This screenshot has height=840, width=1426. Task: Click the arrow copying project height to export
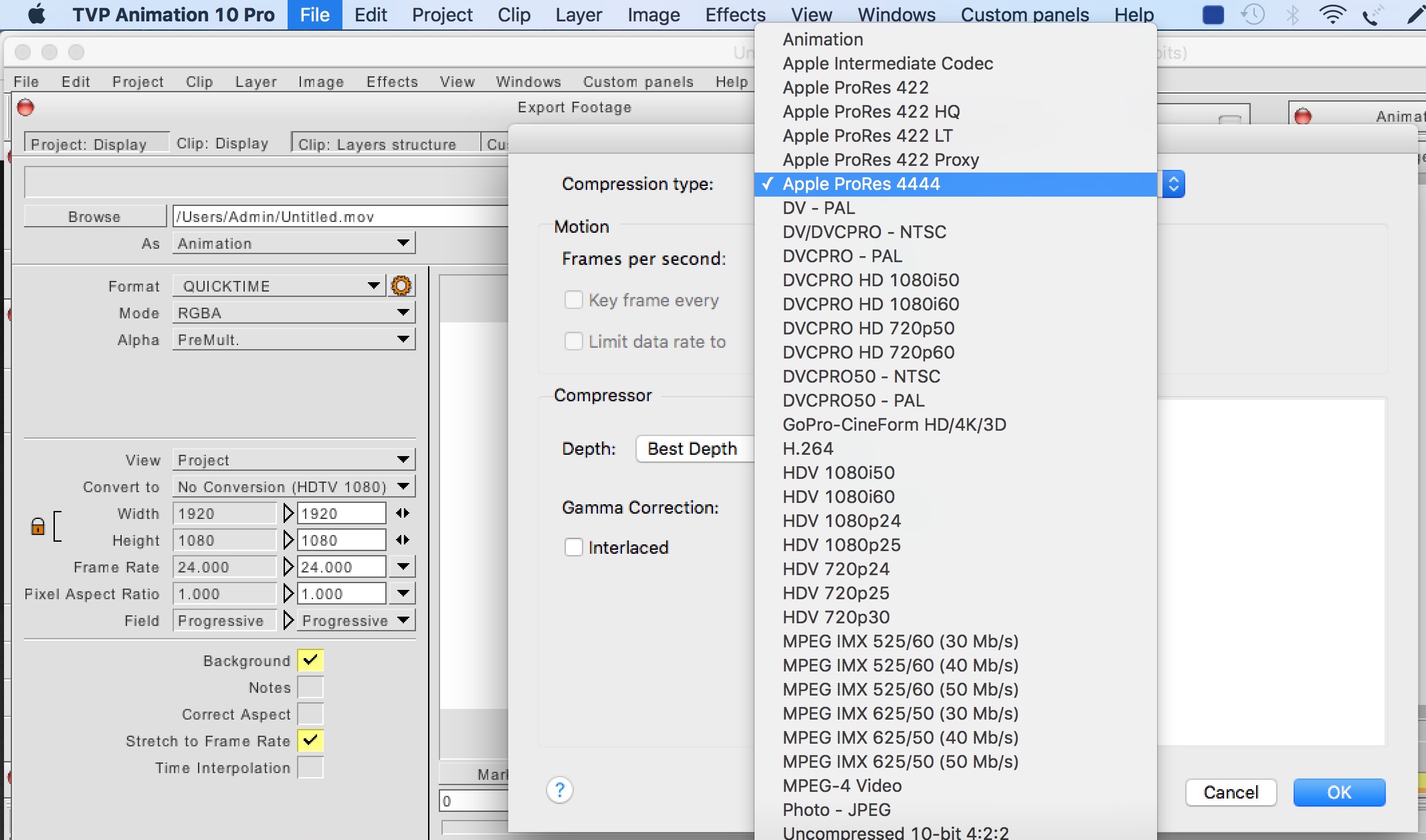[288, 540]
